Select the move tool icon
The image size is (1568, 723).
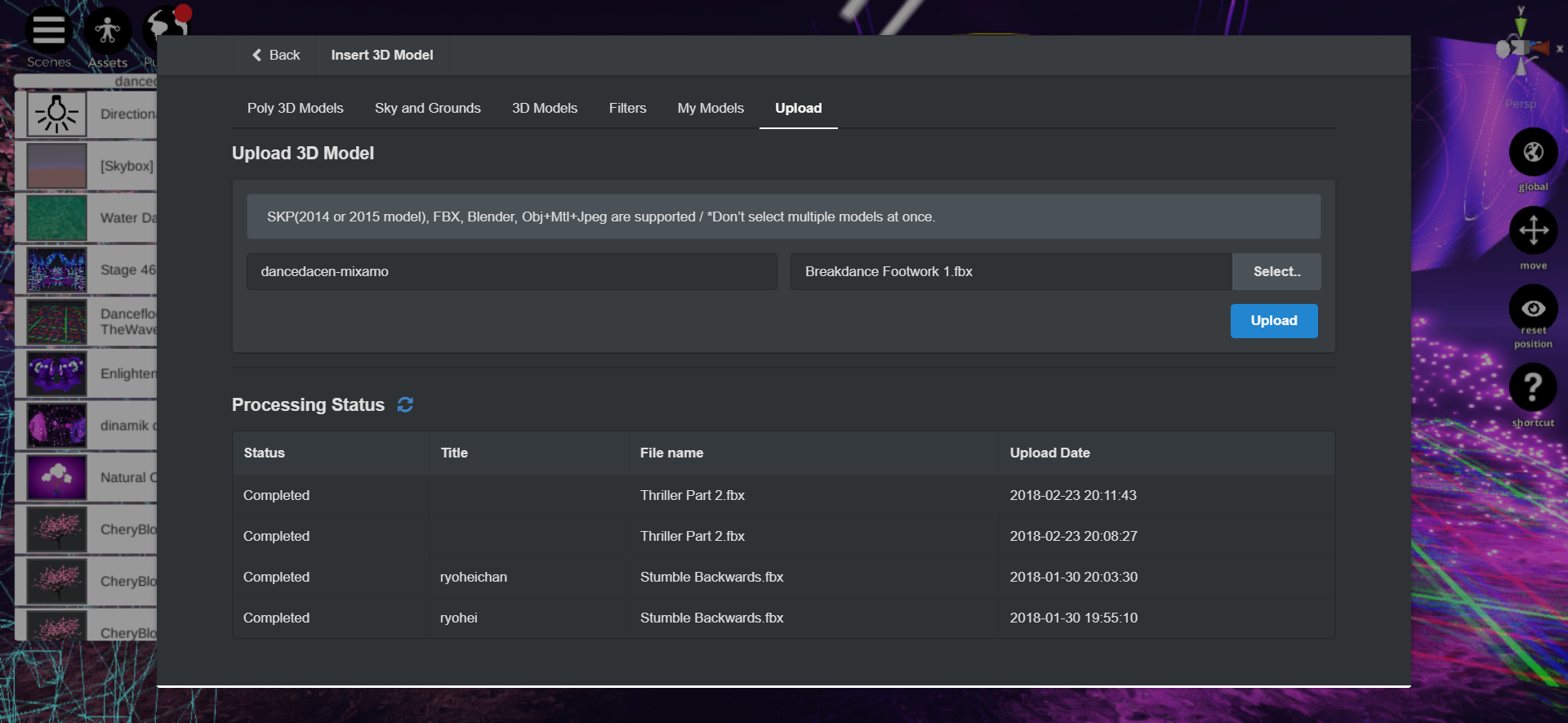click(x=1533, y=230)
